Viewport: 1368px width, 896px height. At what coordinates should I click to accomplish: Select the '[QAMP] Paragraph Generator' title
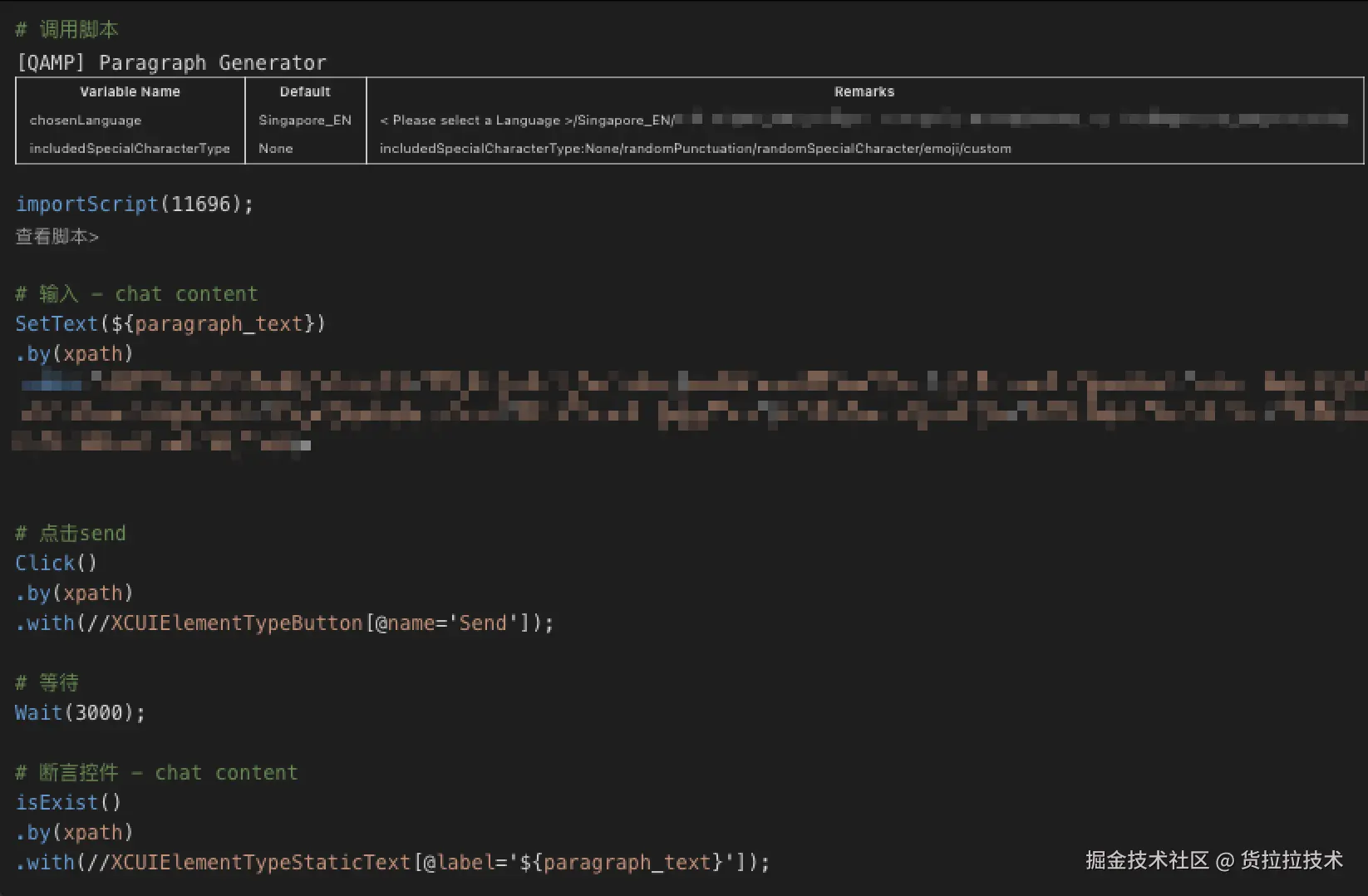click(x=172, y=63)
